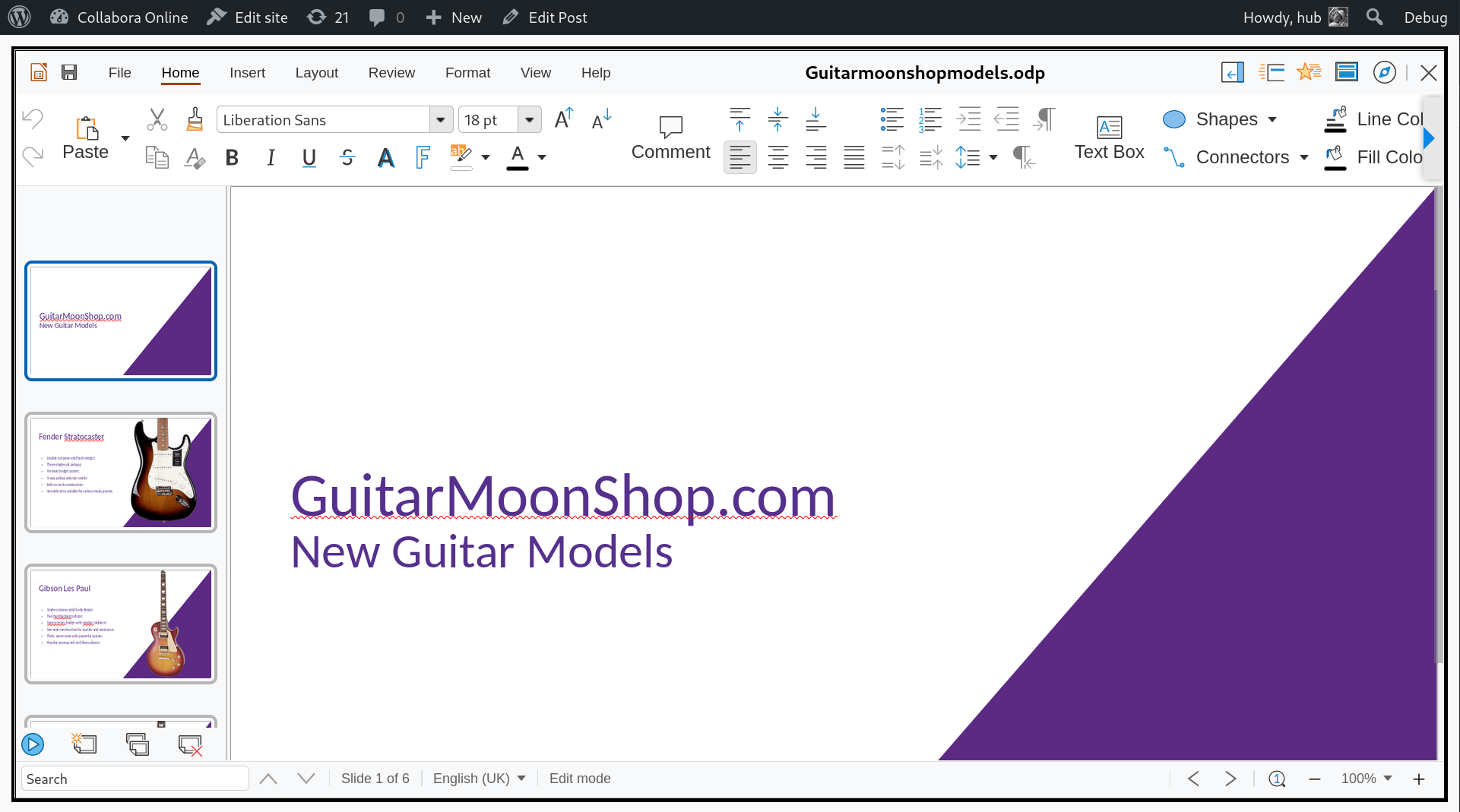Open the font size dropdown
The image size is (1460, 812).
point(530,120)
